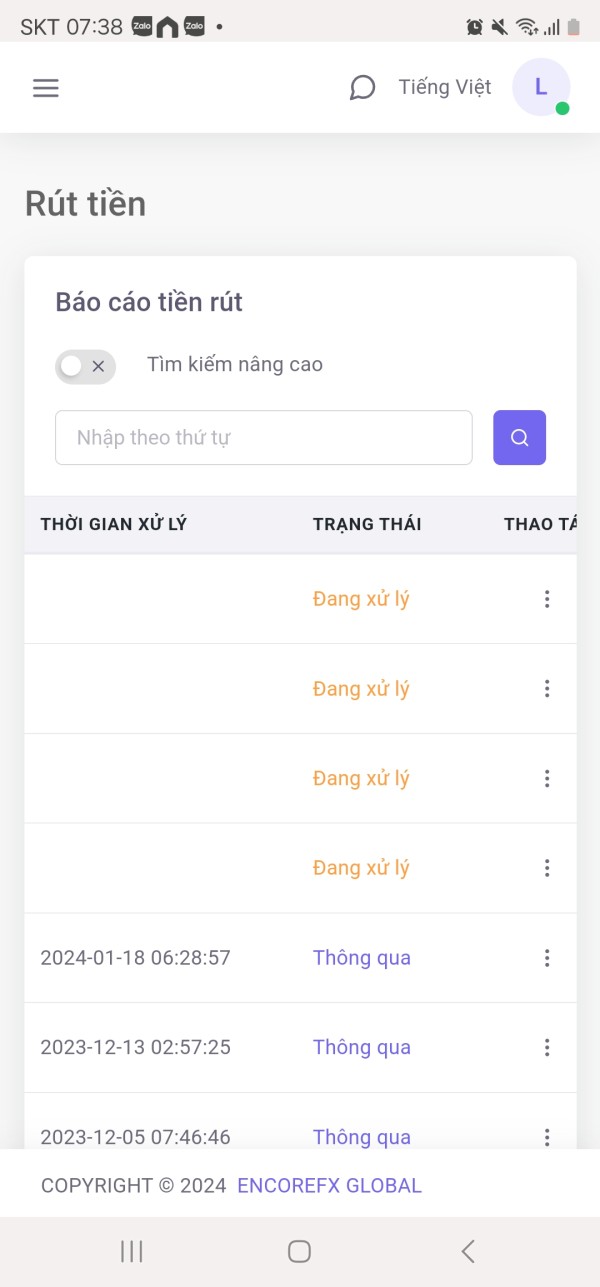This screenshot has width=600, height=1287.
Task: Open Android recent apps button
Action: 132,1251
